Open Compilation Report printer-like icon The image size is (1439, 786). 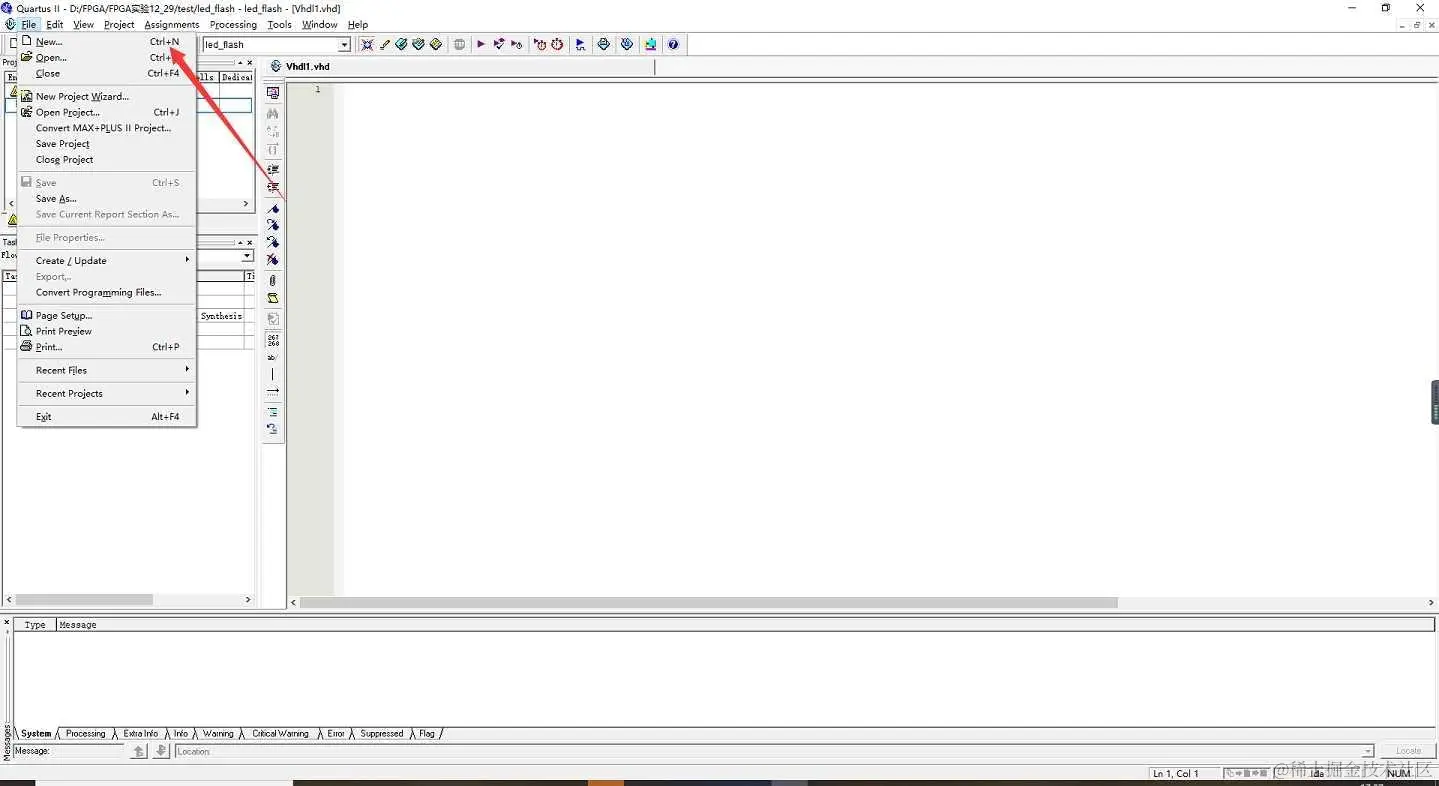pos(603,44)
